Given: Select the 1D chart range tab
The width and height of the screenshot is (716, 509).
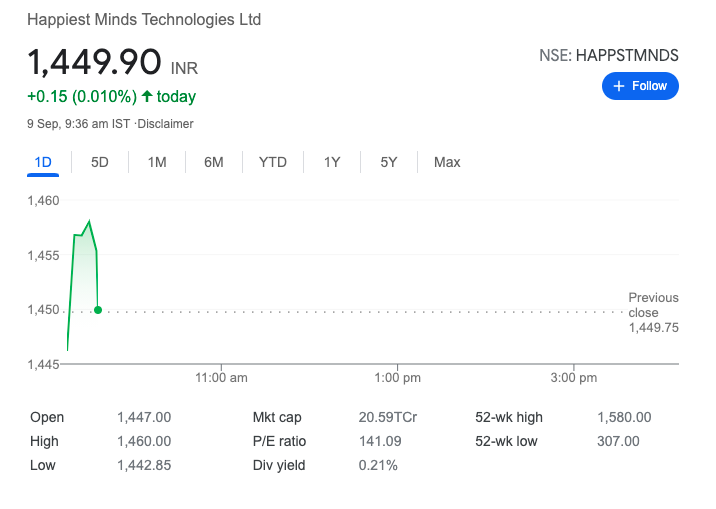Looking at the screenshot, I should [43, 162].
